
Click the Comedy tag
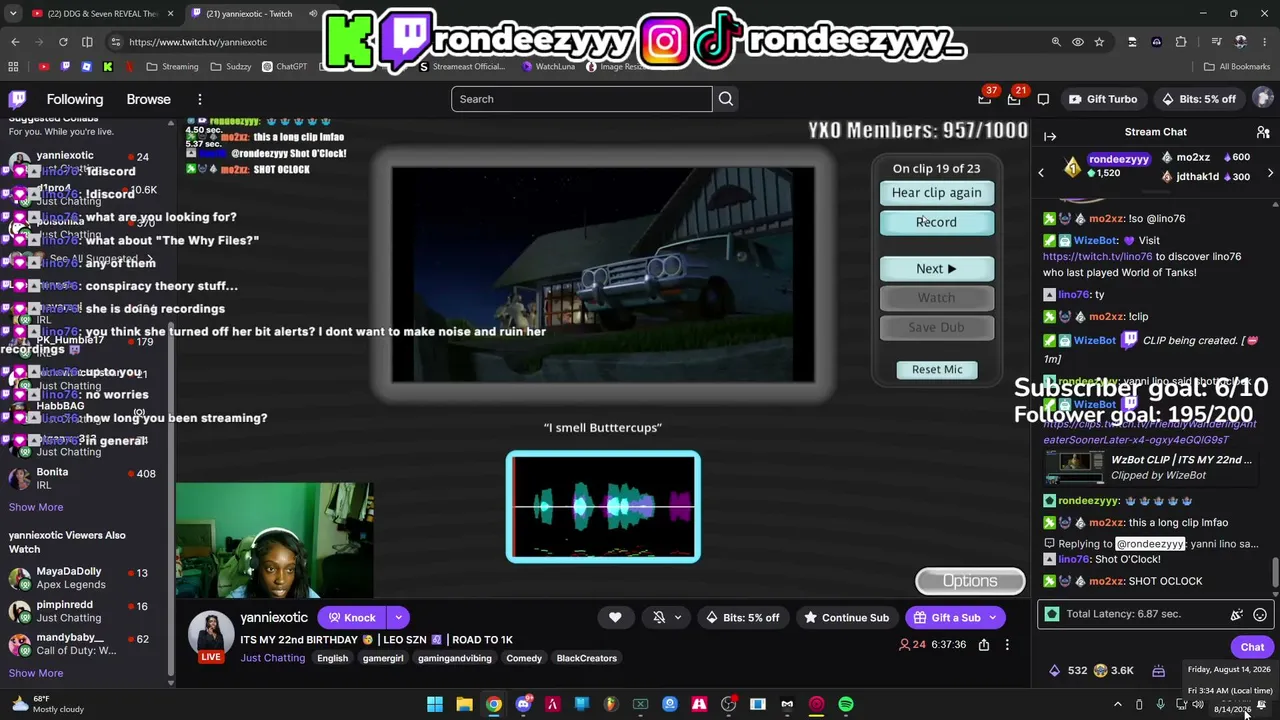pos(524,658)
